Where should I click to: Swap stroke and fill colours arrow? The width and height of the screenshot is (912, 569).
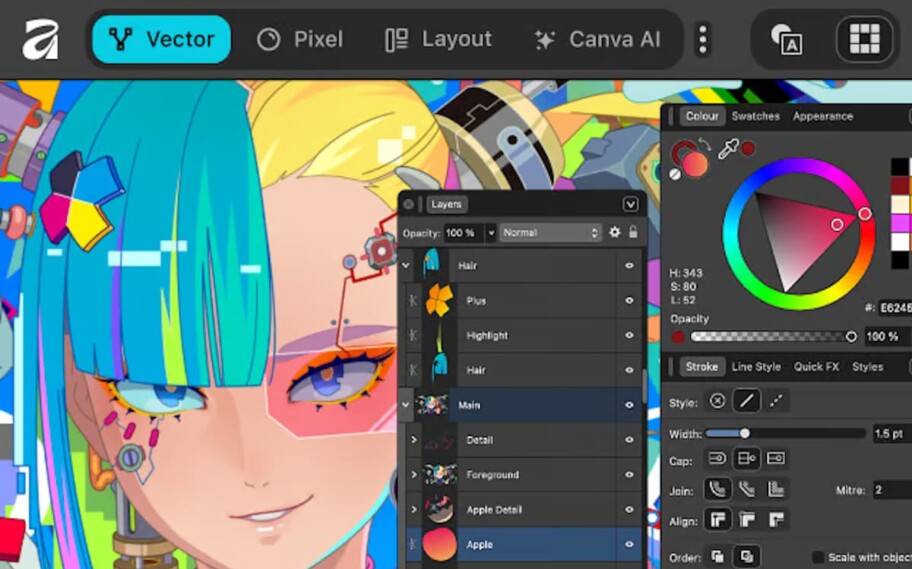coord(704,143)
